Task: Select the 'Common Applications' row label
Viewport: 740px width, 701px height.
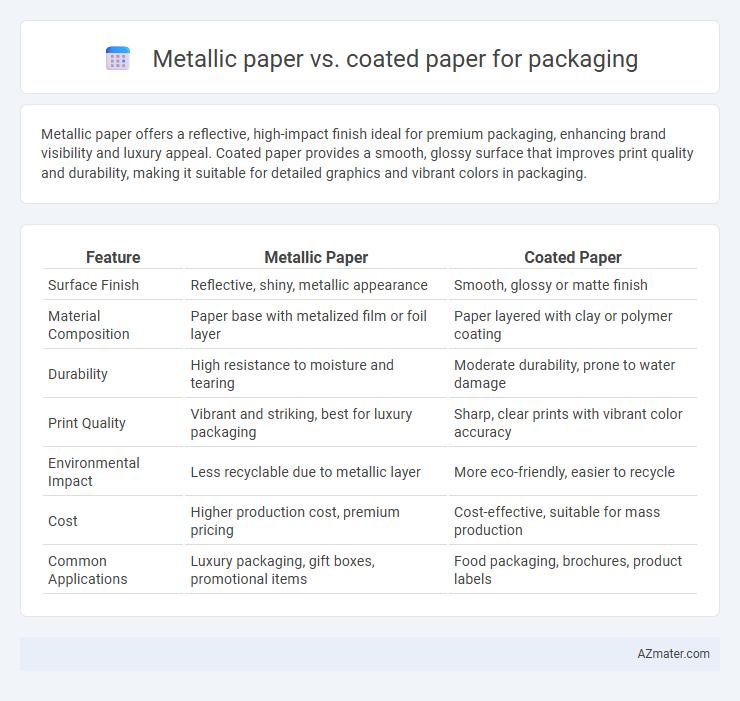Action: pyautogui.click(x=88, y=570)
